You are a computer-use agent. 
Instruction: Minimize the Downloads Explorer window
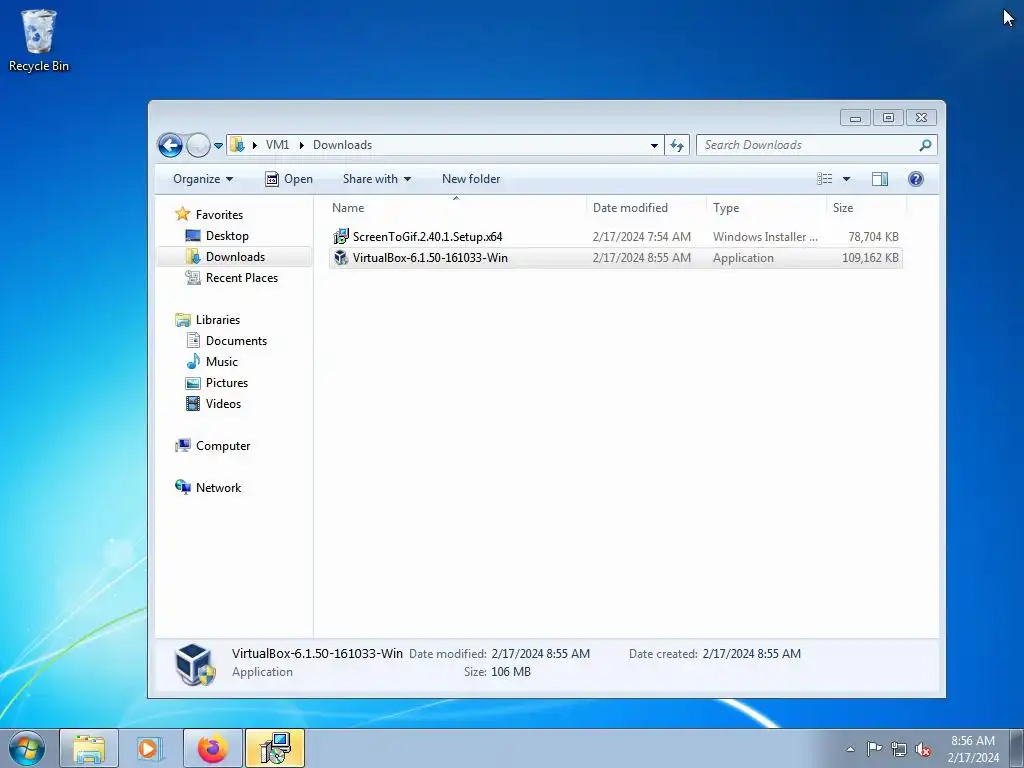coord(855,118)
